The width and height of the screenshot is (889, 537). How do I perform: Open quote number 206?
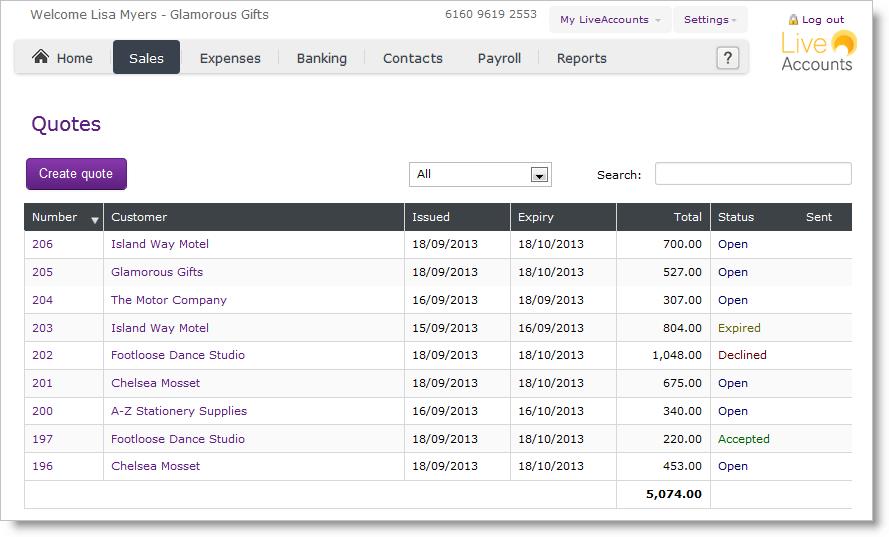click(x=43, y=244)
